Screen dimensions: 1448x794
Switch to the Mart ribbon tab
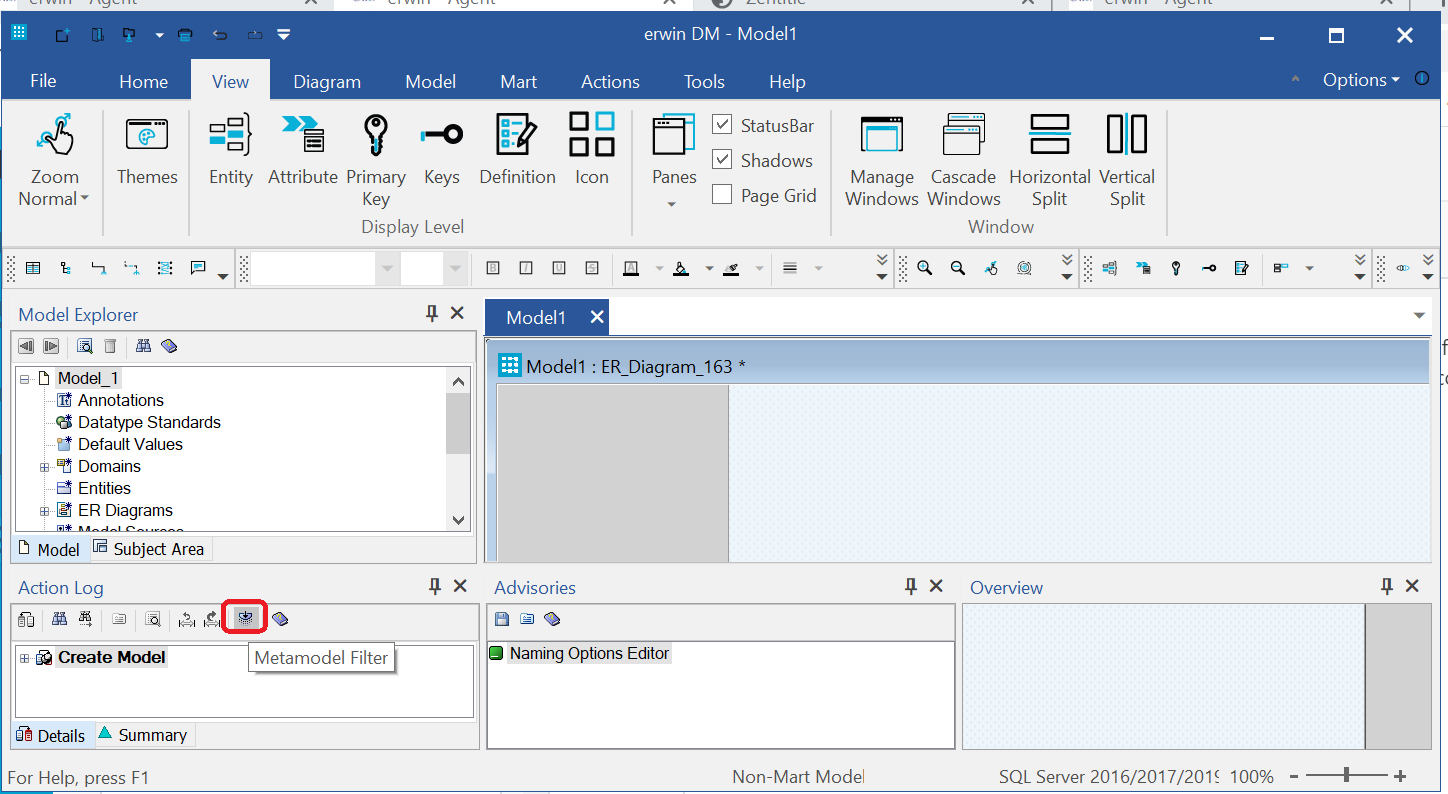point(519,82)
